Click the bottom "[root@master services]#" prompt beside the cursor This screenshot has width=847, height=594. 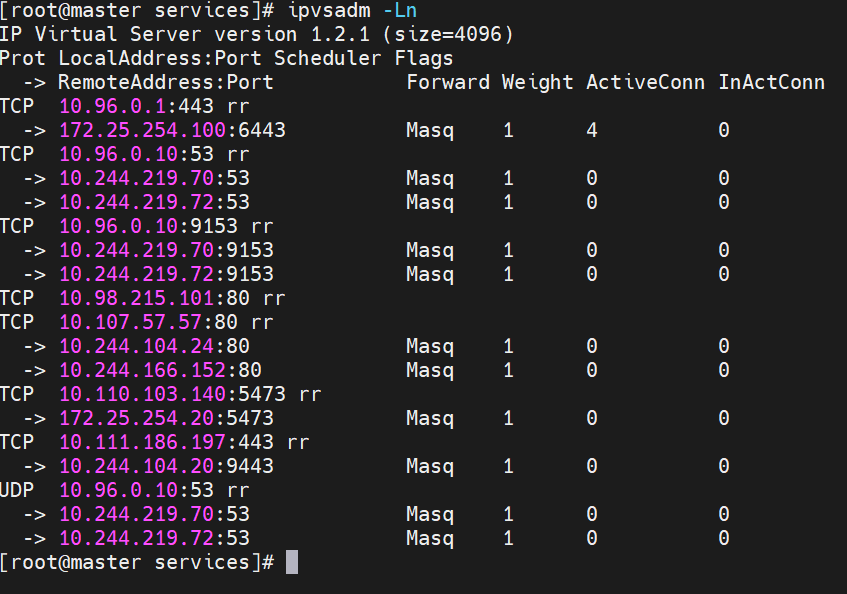(x=137, y=562)
